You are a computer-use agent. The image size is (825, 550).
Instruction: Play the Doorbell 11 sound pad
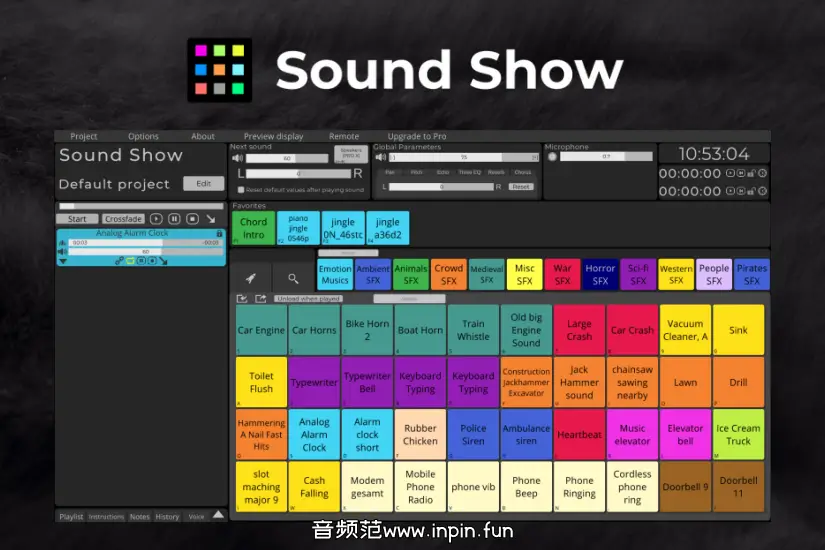tap(738, 487)
